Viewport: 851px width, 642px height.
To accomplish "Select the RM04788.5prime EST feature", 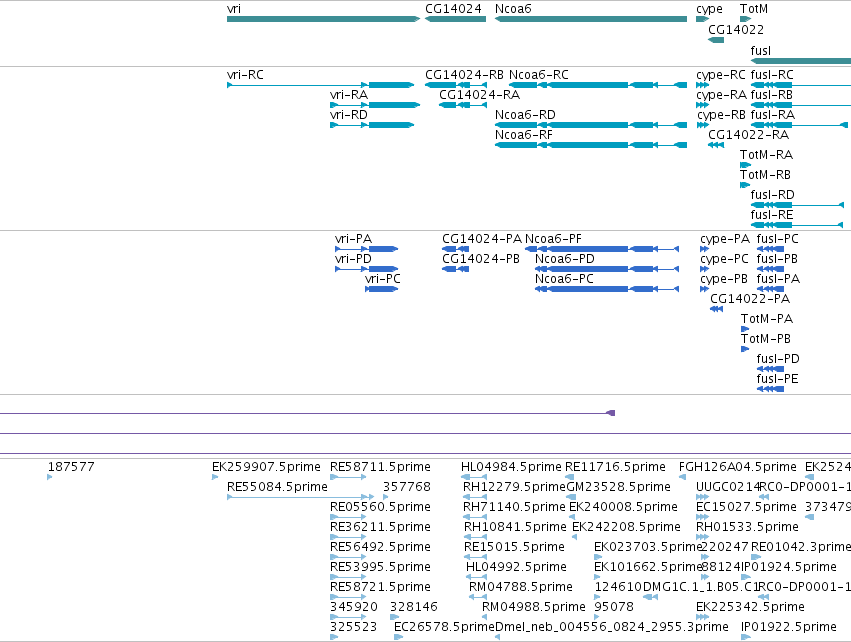I will pyautogui.click(x=478, y=596).
